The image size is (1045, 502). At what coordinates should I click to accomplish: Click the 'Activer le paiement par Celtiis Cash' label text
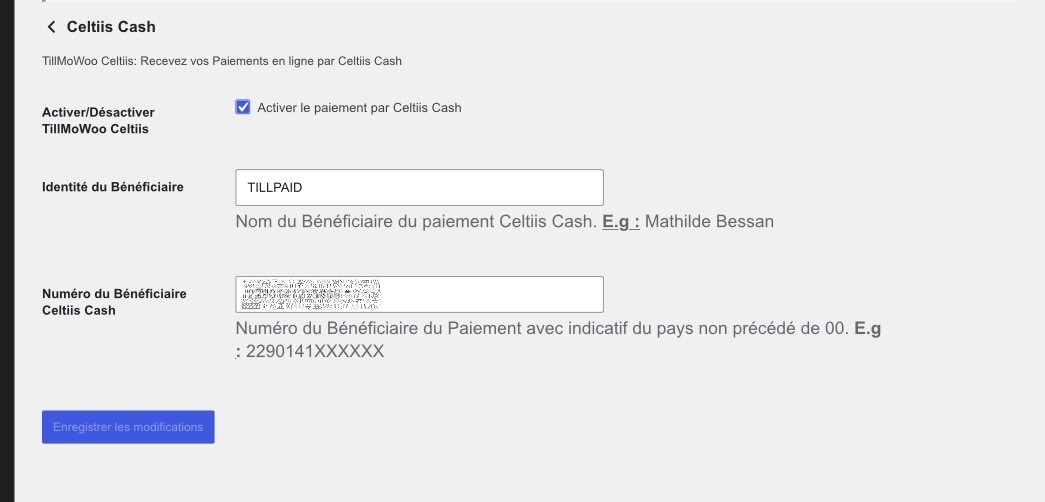359,107
